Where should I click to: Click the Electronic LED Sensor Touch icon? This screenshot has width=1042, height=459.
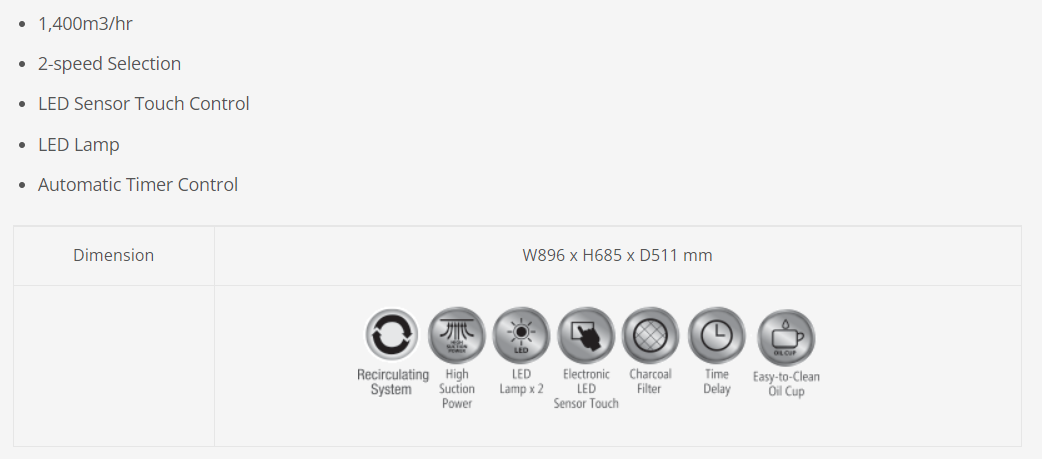[x=586, y=335]
